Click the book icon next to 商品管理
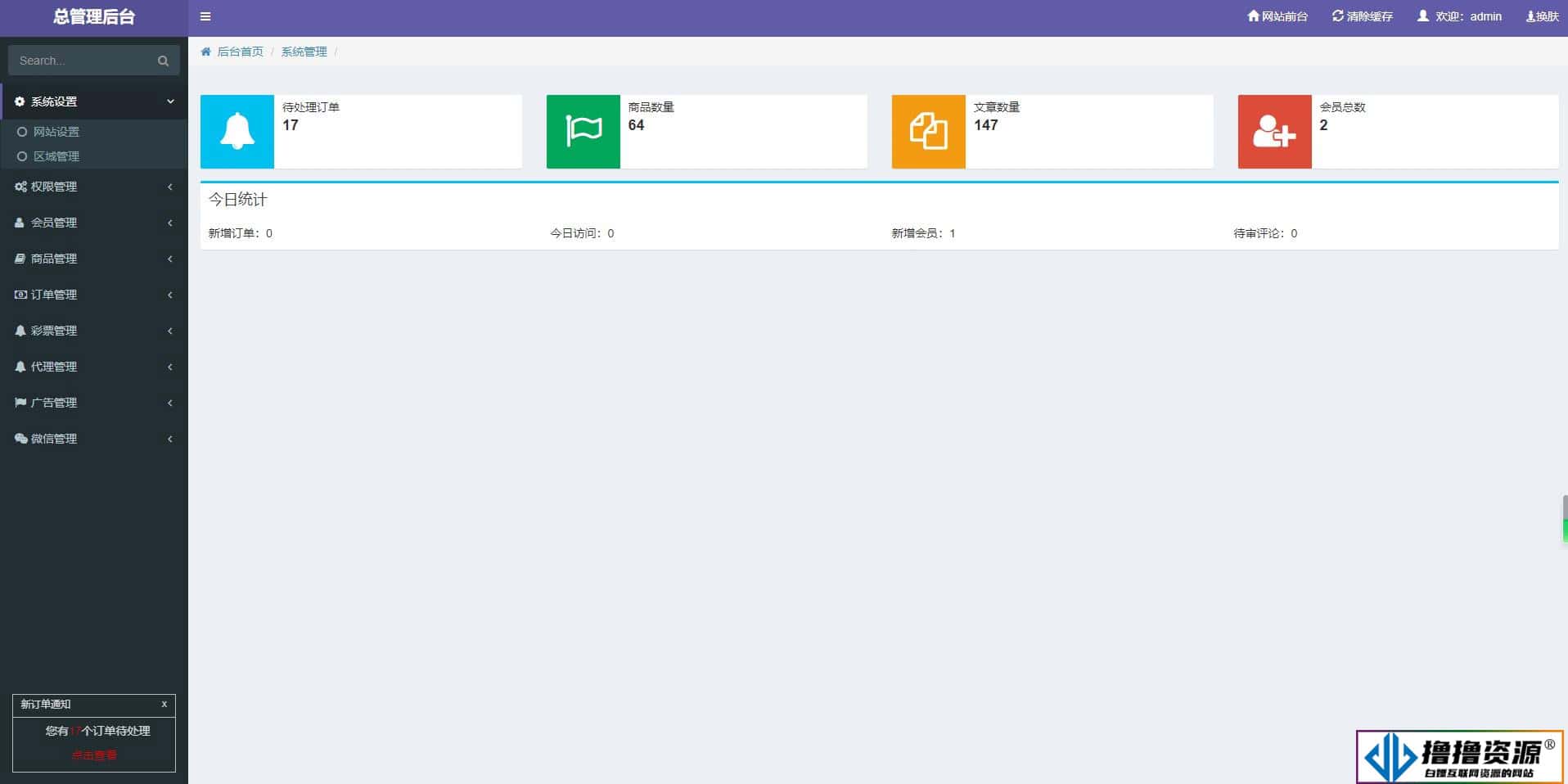Image resolution: width=1568 pixels, height=784 pixels. point(20,259)
